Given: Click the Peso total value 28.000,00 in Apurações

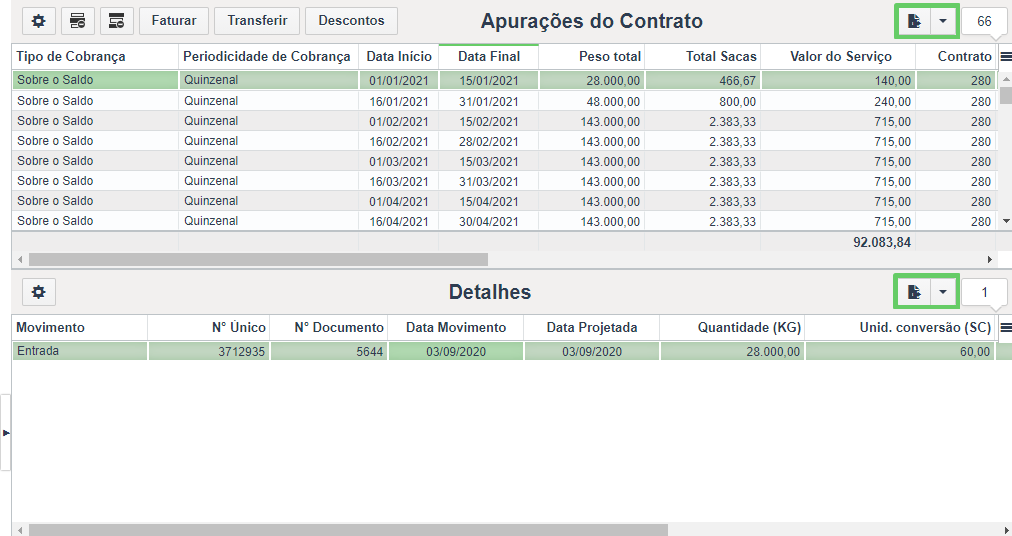Looking at the screenshot, I should click(592, 81).
